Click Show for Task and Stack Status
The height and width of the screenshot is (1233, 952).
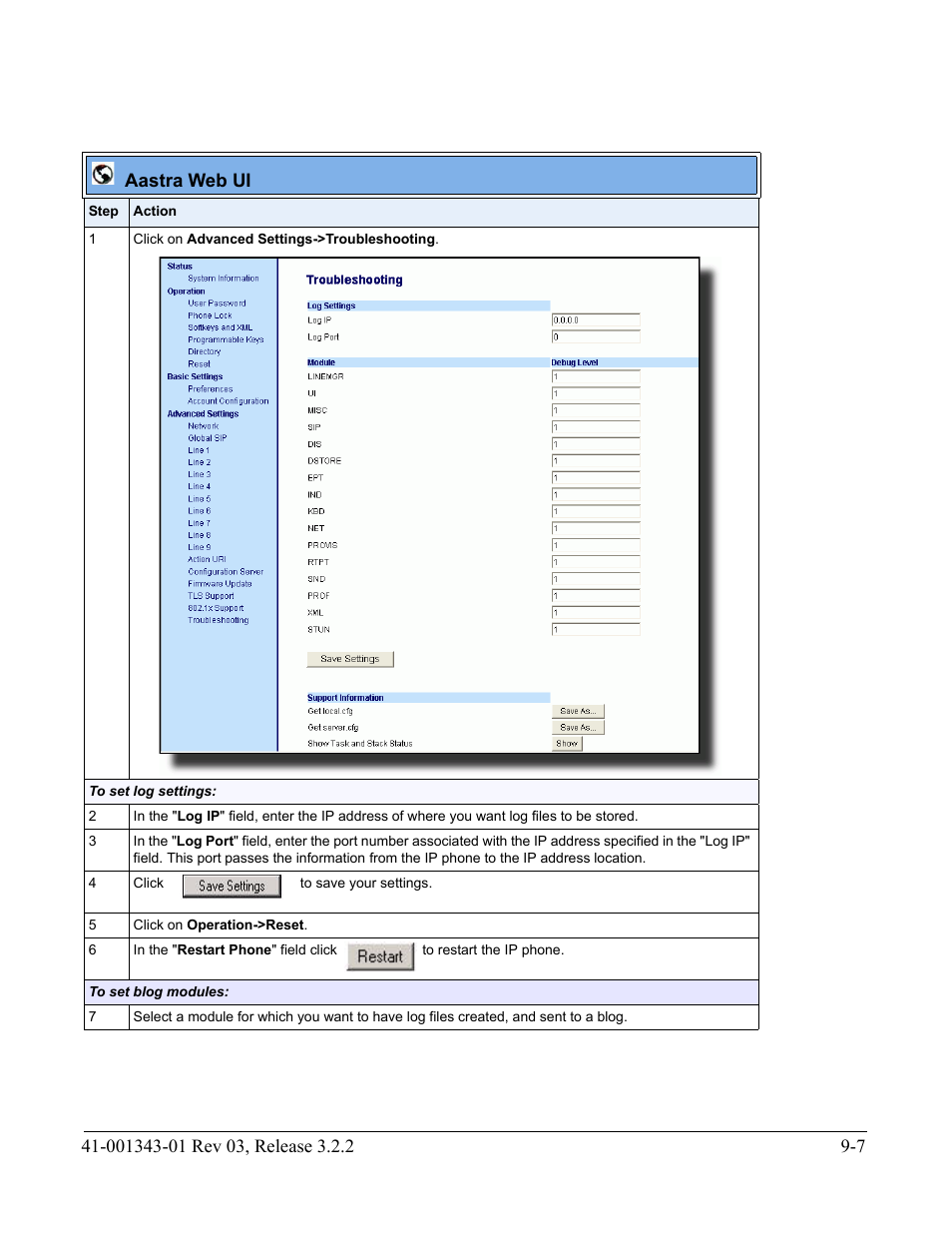pos(567,744)
